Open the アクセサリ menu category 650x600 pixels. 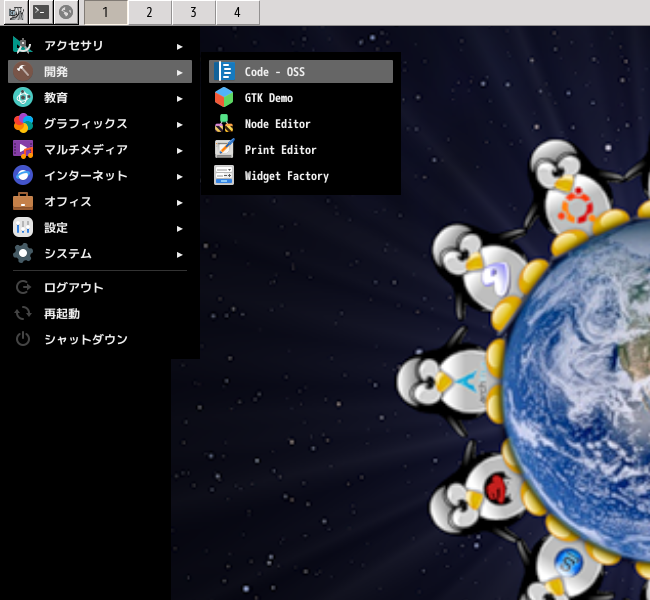(100, 46)
